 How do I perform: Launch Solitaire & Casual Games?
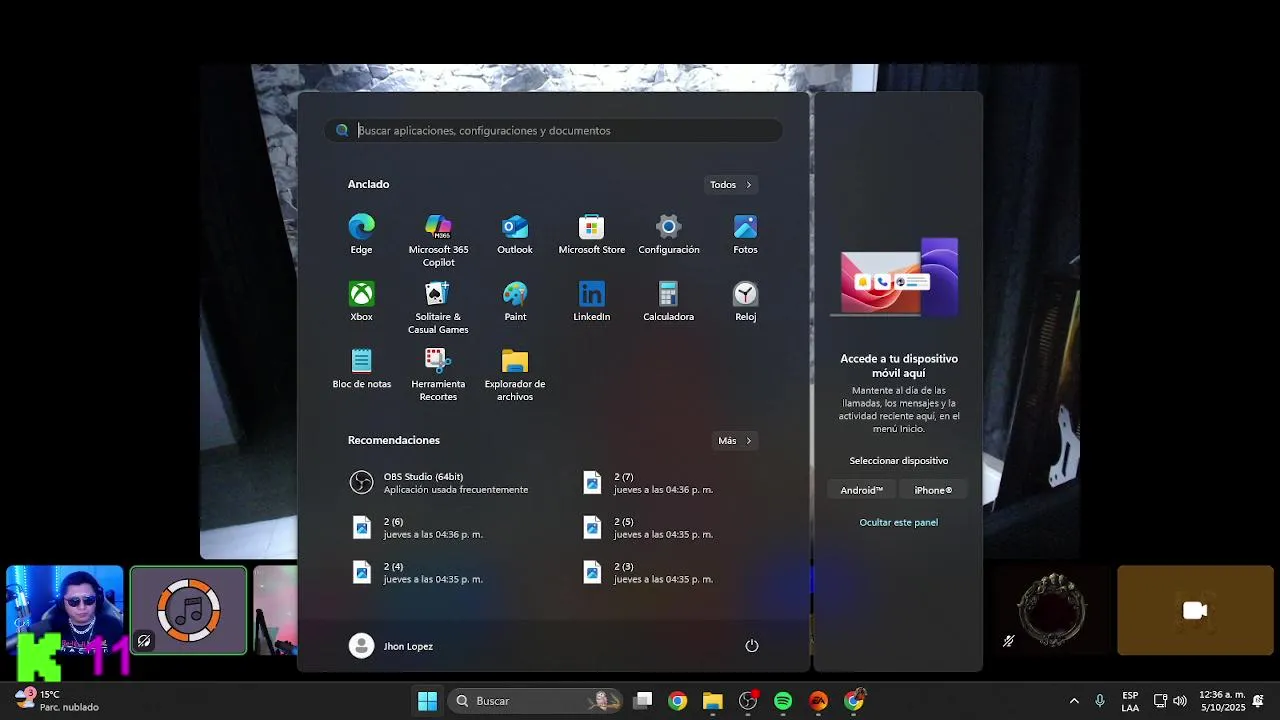coord(438,308)
